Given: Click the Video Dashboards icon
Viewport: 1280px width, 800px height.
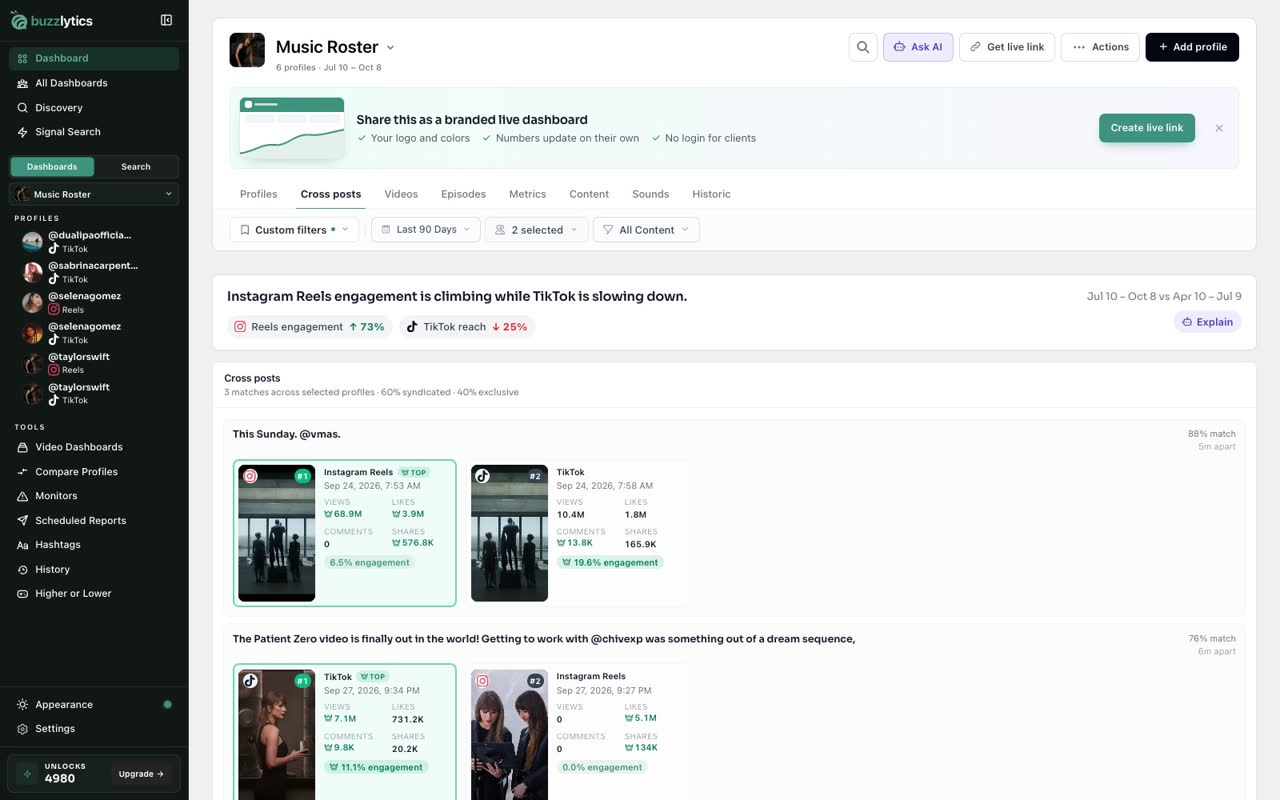Looking at the screenshot, I should [x=23, y=447].
